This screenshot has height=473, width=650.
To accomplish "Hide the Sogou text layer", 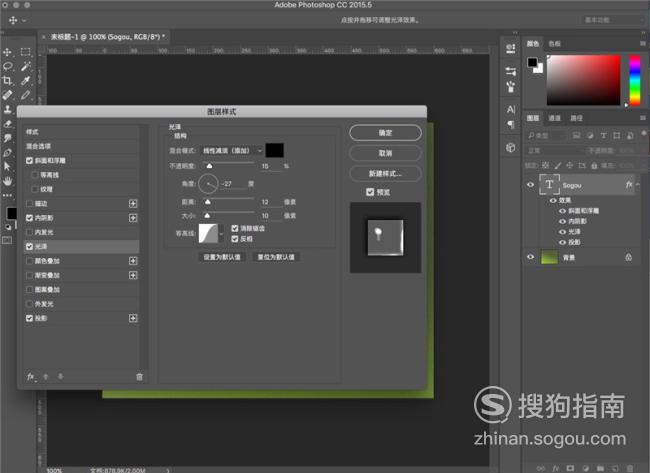I will click(x=530, y=185).
